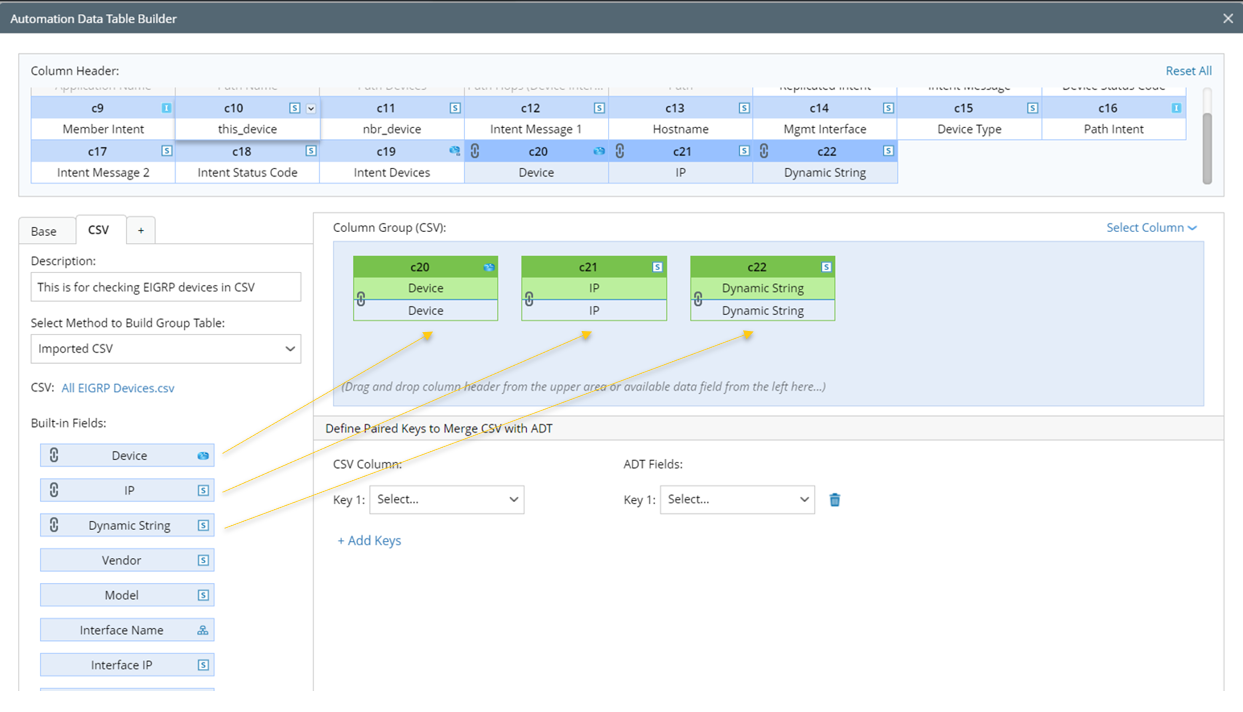The width and height of the screenshot is (1243, 712).
Task: Click the string type icon on c12 header
Action: (599, 108)
